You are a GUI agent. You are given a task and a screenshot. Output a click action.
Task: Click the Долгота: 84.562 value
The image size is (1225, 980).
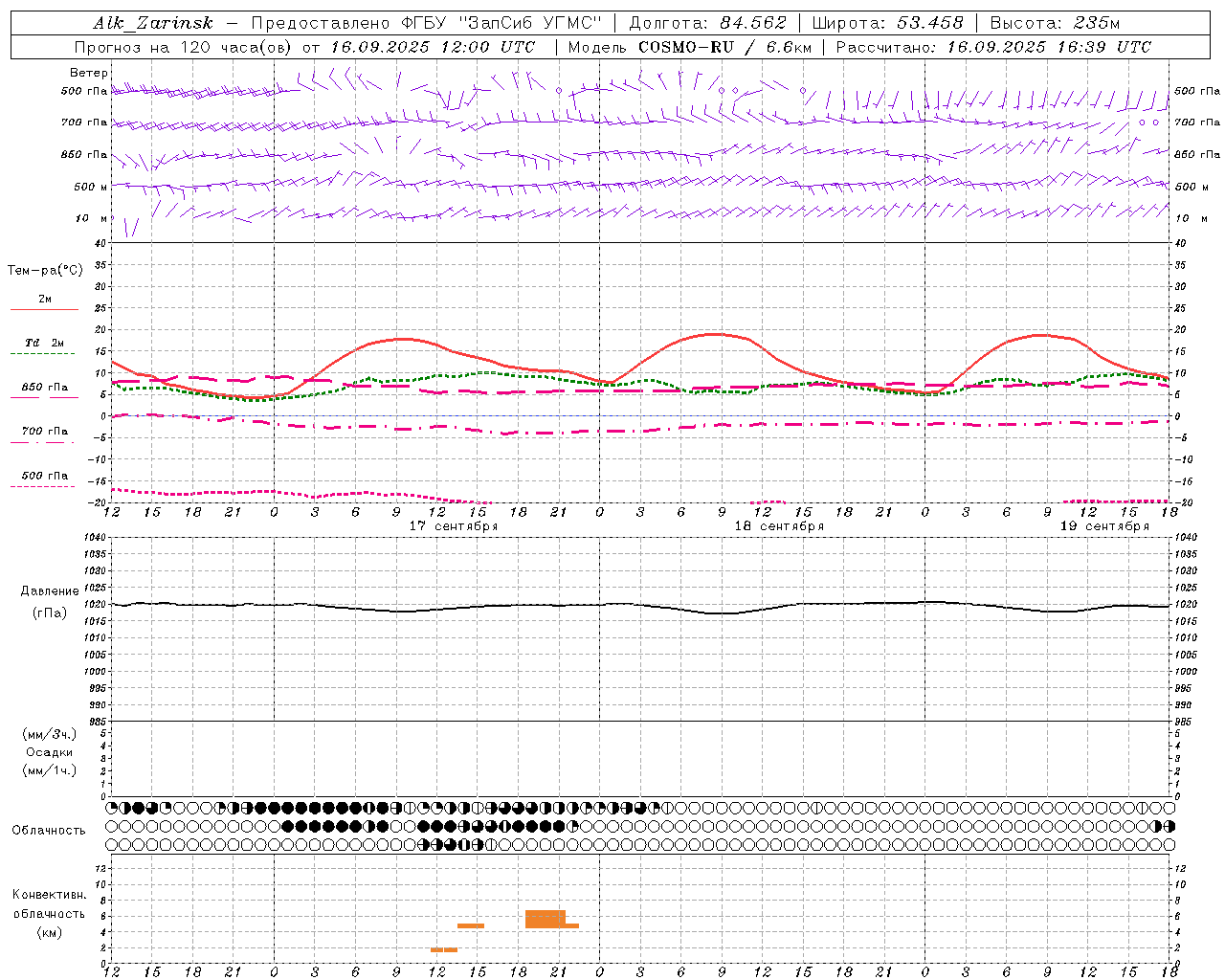point(707,23)
